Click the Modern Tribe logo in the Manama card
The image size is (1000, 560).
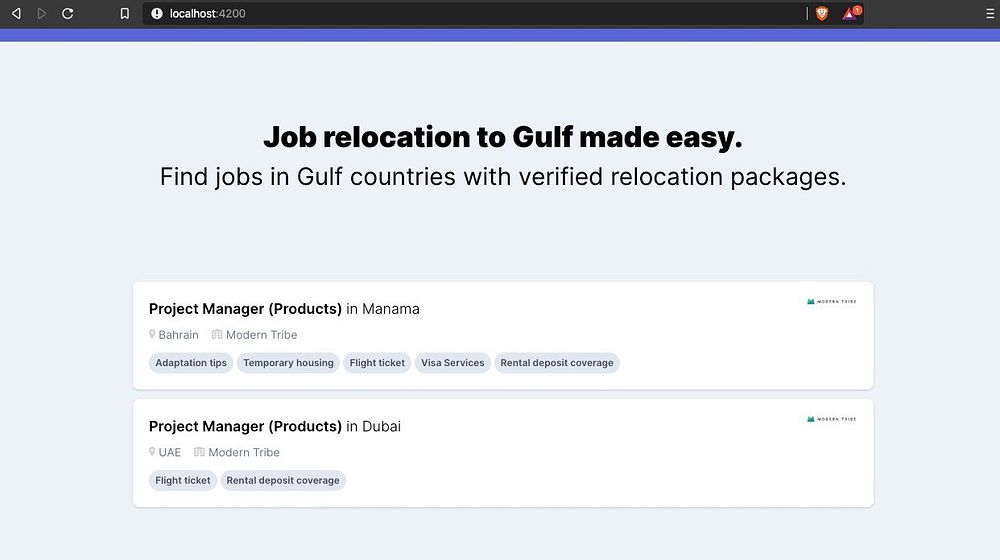click(831, 301)
